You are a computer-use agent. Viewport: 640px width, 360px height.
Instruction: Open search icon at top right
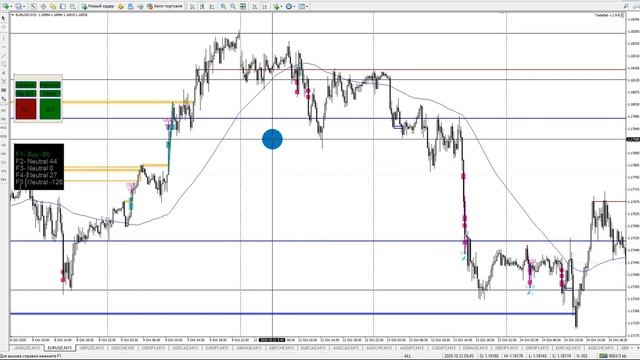click(x=626, y=7)
